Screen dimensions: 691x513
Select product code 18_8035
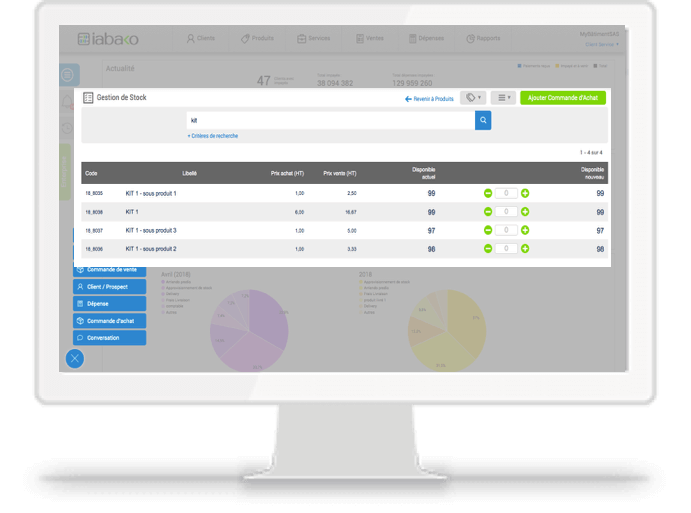coord(94,193)
